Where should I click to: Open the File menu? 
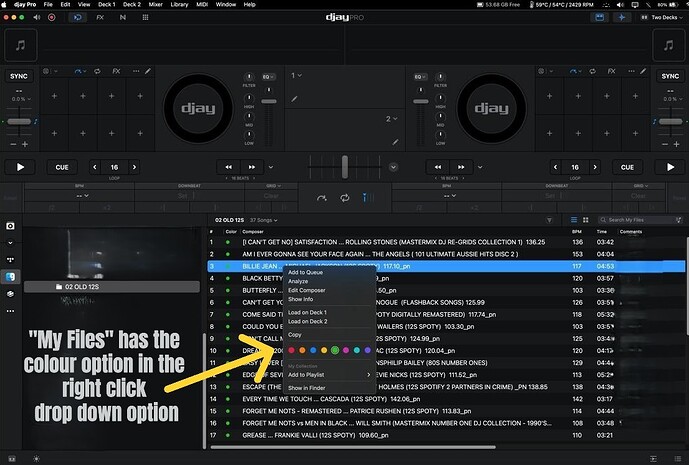tap(48, 4)
